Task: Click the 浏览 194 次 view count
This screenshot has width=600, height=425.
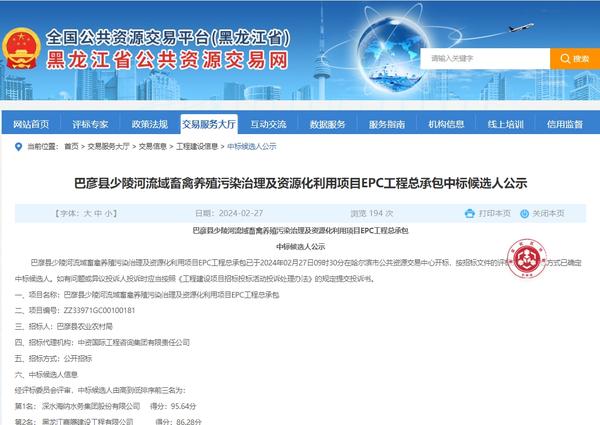Action: pos(372,213)
